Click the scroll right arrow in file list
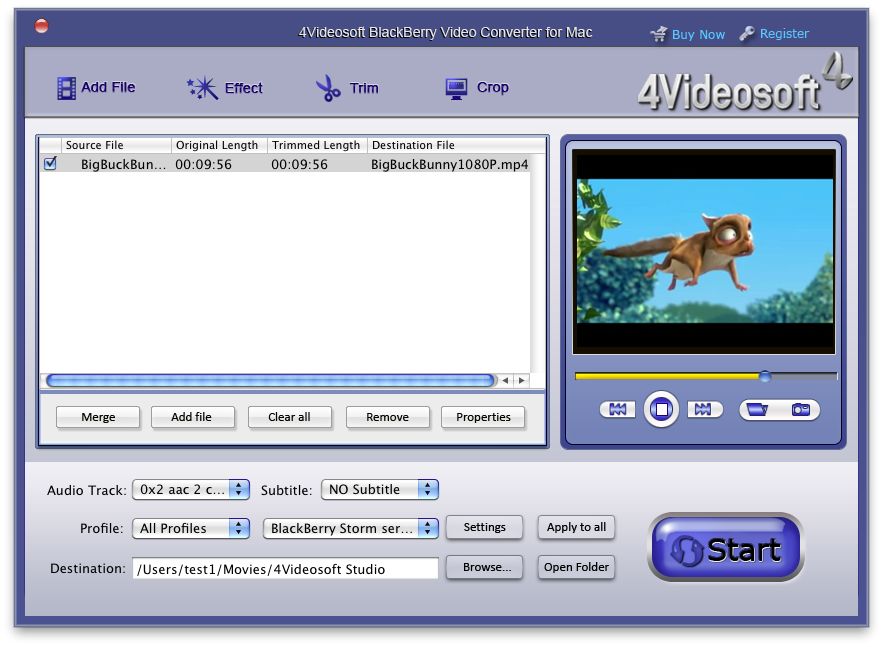The image size is (883, 647). tap(521, 381)
